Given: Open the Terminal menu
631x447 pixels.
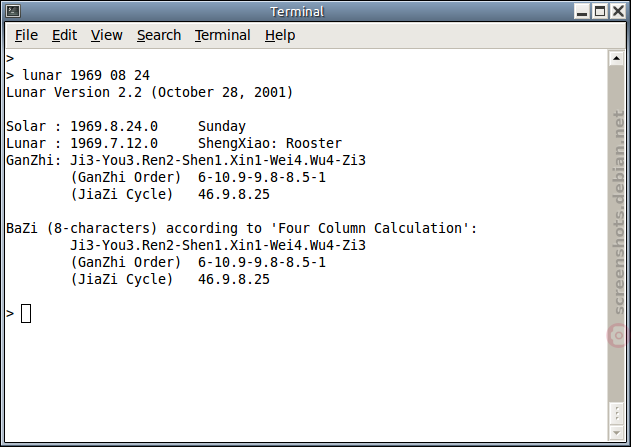Looking at the screenshot, I should 223,35.
